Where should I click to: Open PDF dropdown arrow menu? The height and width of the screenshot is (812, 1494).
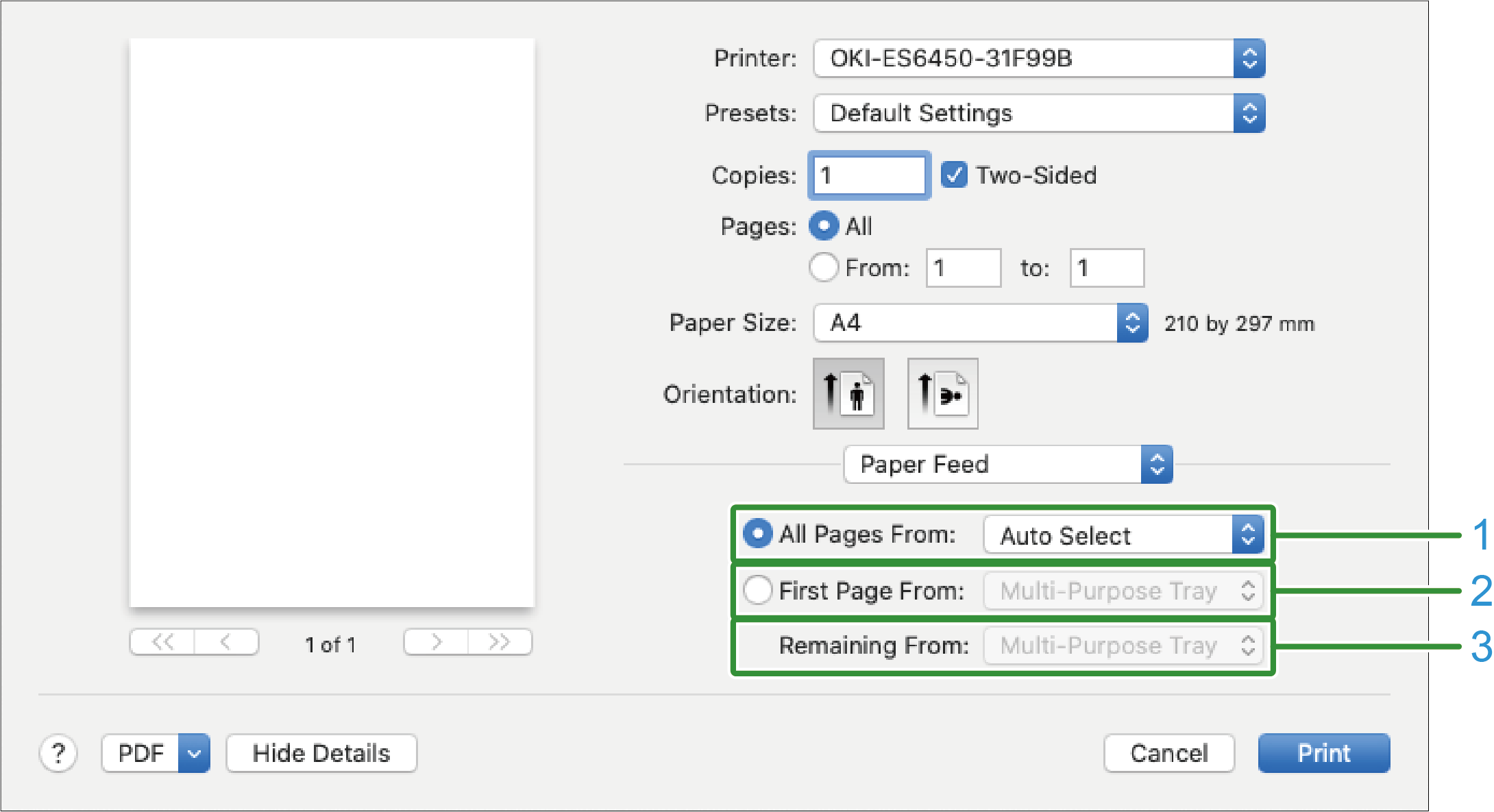[x=194, y=754]
